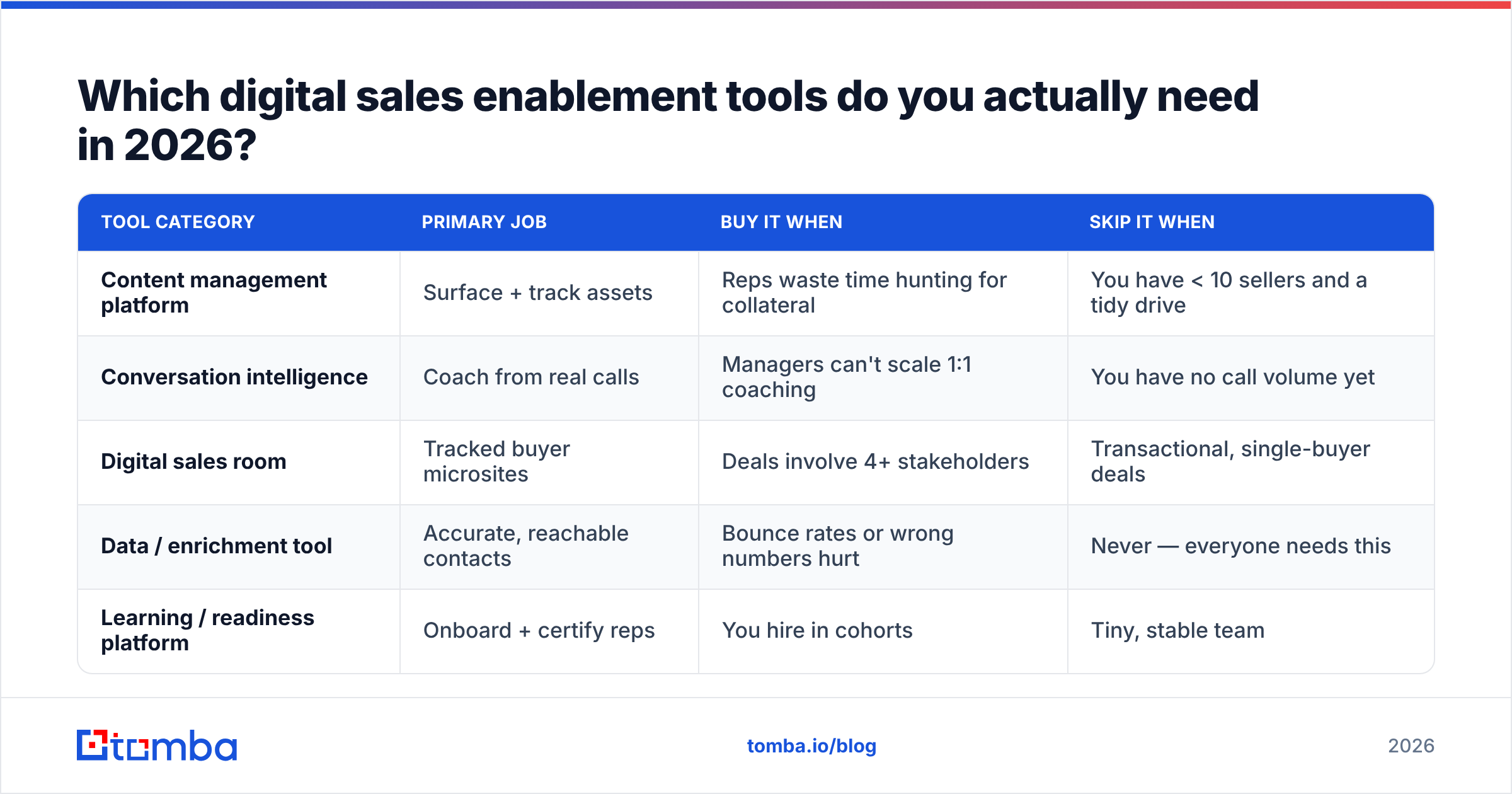The width and height of the screenshot is (1512, 794).
Task: Click 'You have no call volume yet'
Action: 1232,377
